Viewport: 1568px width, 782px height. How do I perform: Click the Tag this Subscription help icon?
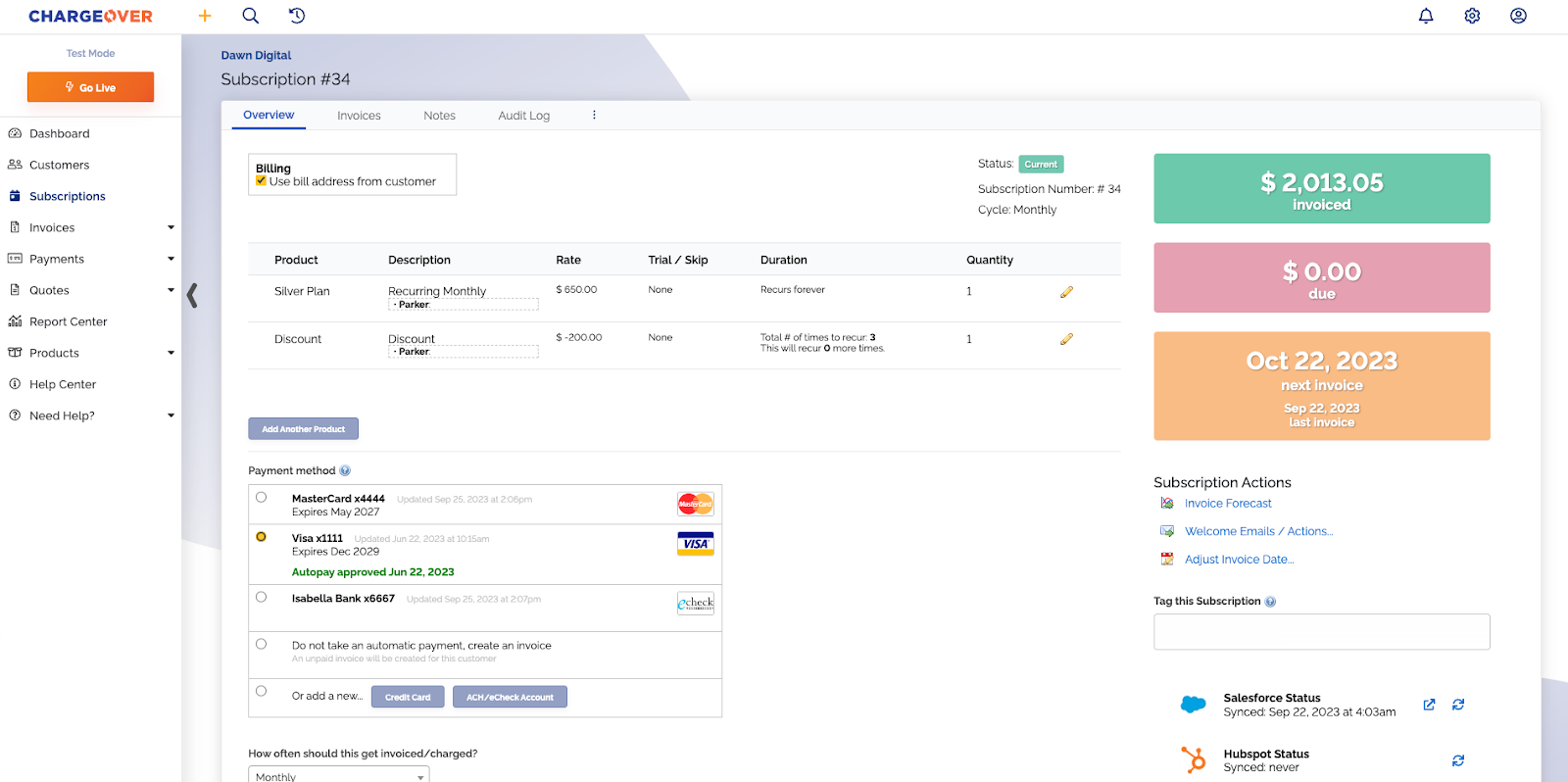pyautogui.click(x=1270, y=602)
